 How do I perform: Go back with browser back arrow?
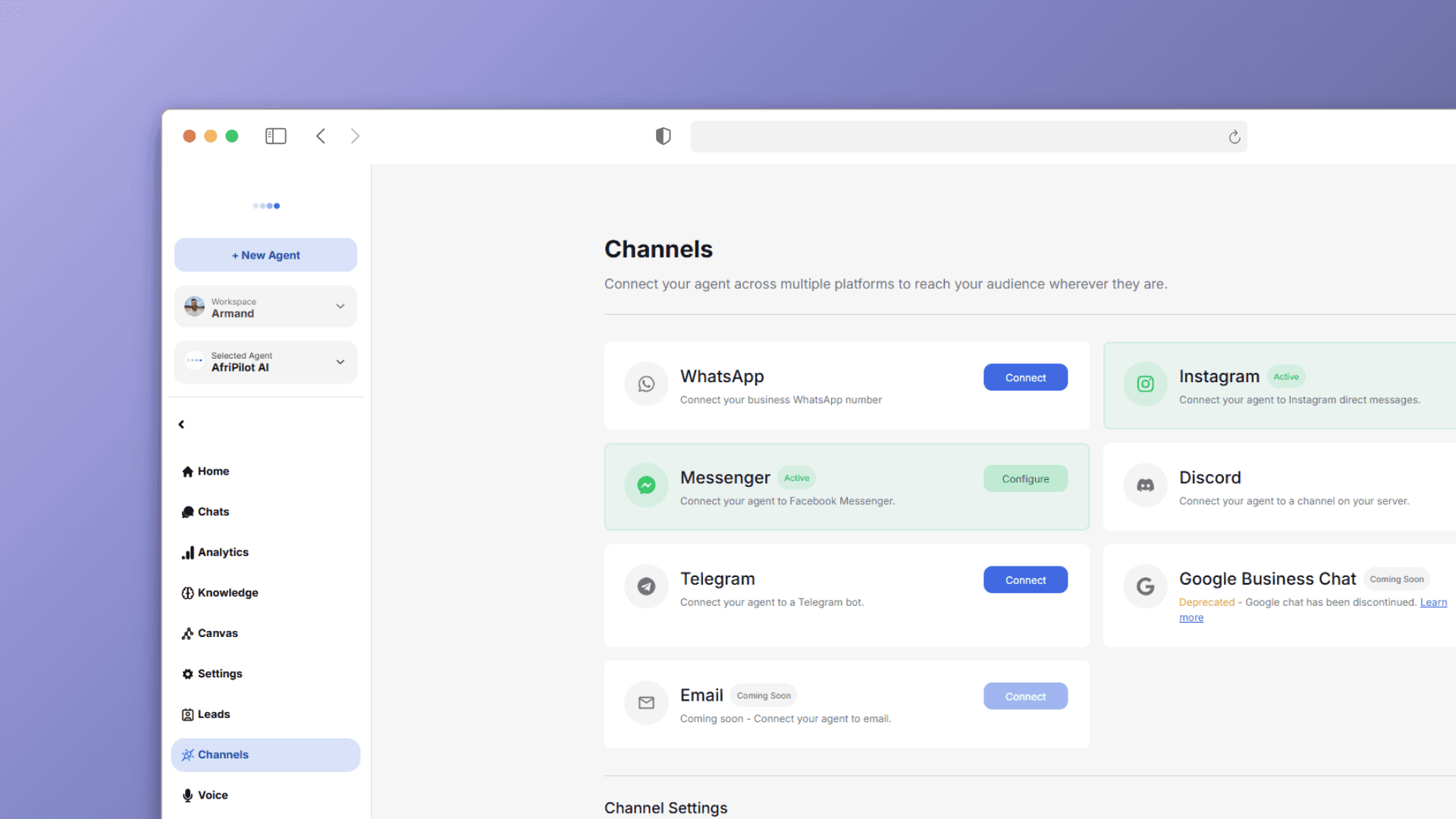click(x=321, y=136)
